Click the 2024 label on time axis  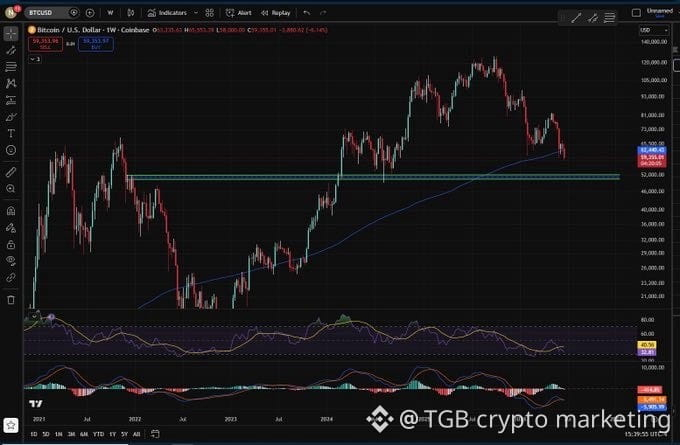[327, 419]
